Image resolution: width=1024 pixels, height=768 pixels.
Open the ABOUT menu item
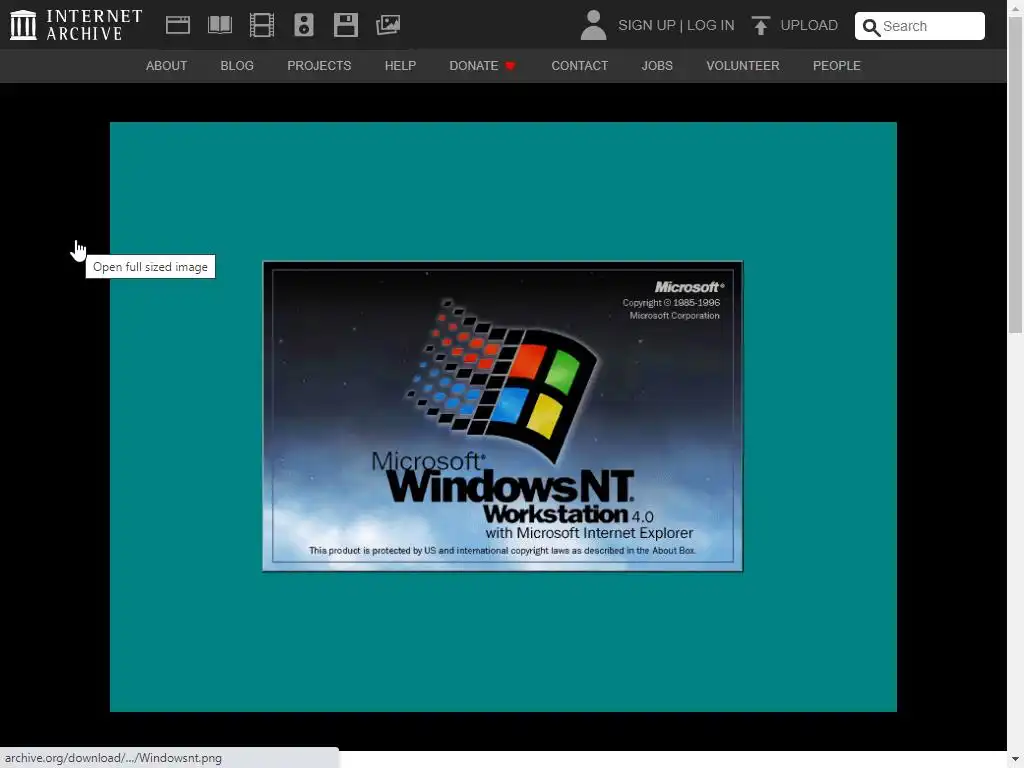(167, 66)
